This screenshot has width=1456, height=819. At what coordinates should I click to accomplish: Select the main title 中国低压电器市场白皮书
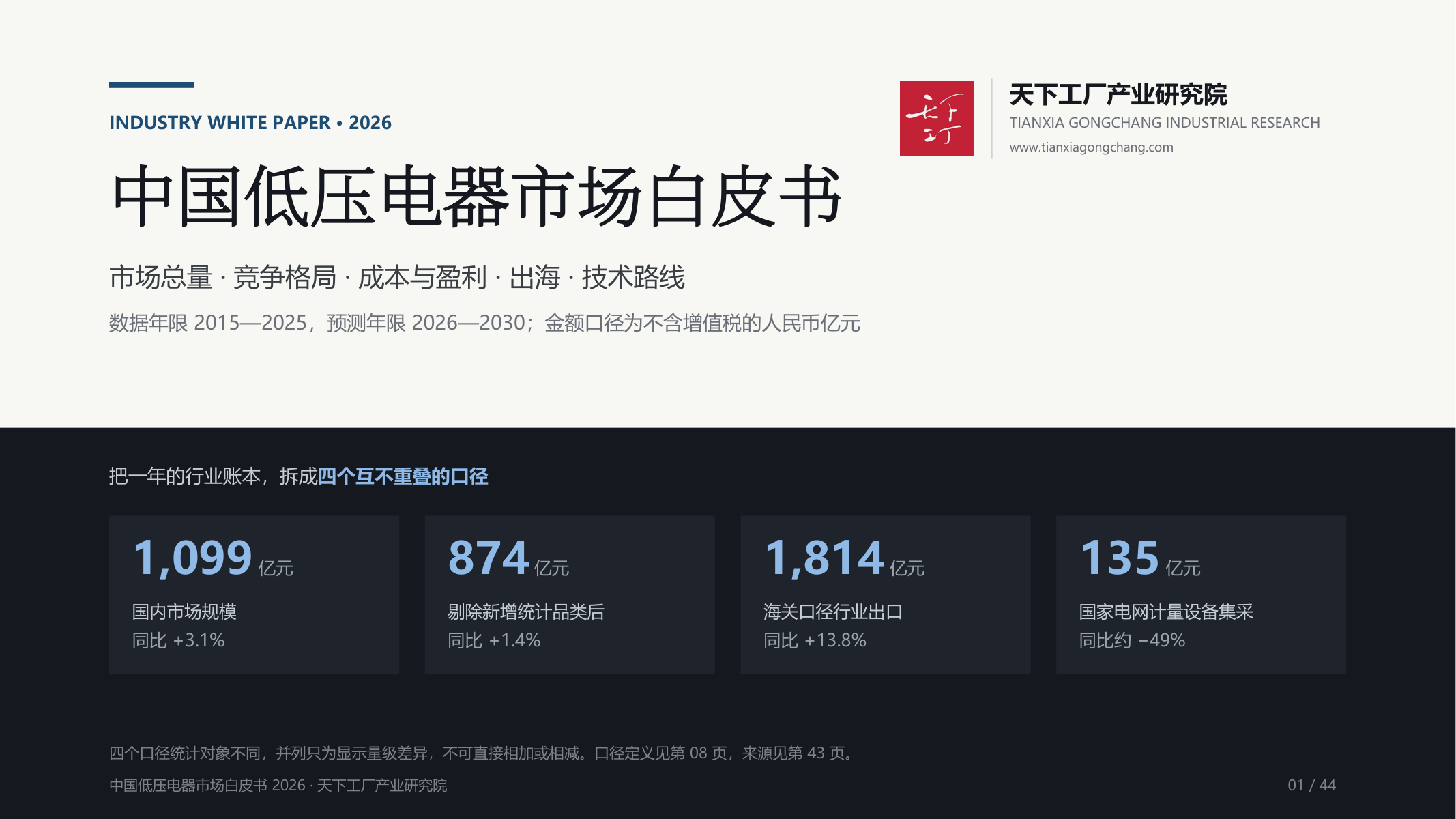click(x=477, y=197)
